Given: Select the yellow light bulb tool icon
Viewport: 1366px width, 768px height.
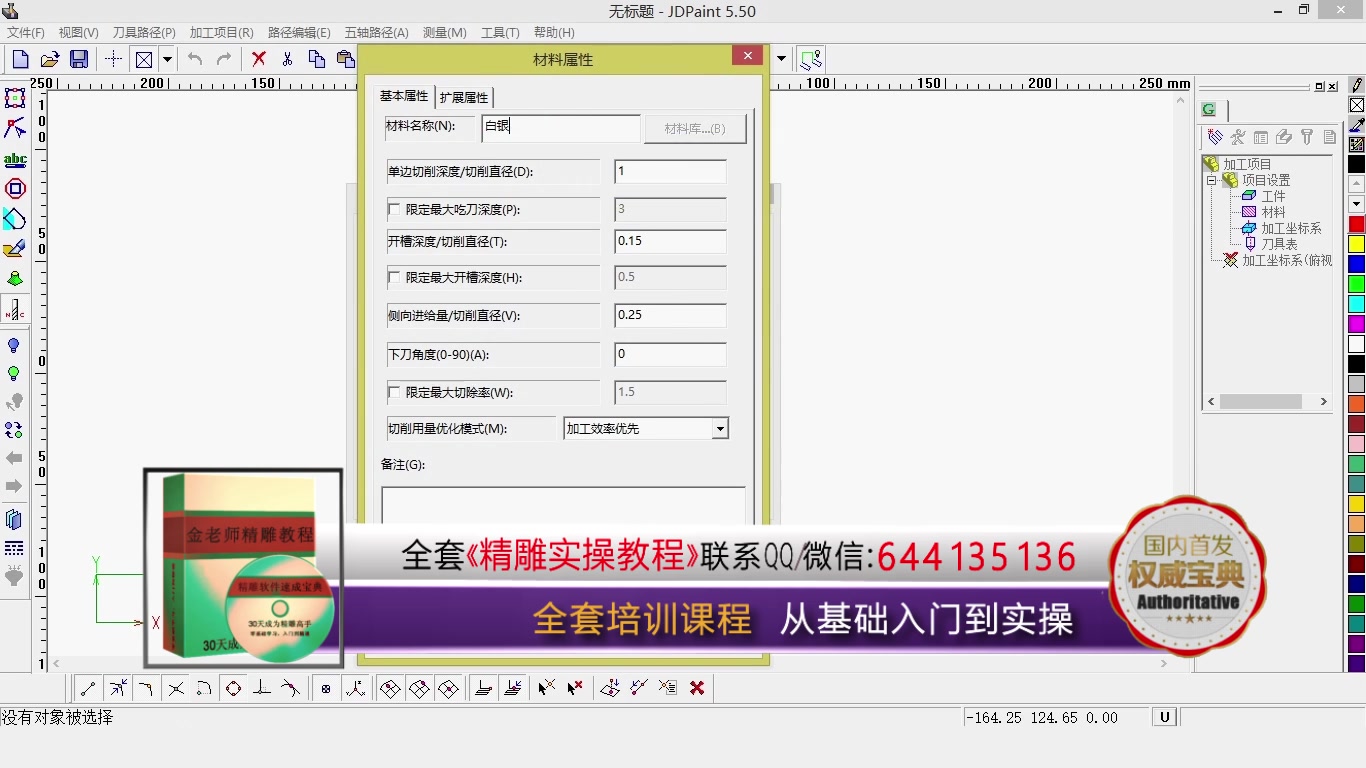Looking at the screenshot, I should tap(14, 345).
